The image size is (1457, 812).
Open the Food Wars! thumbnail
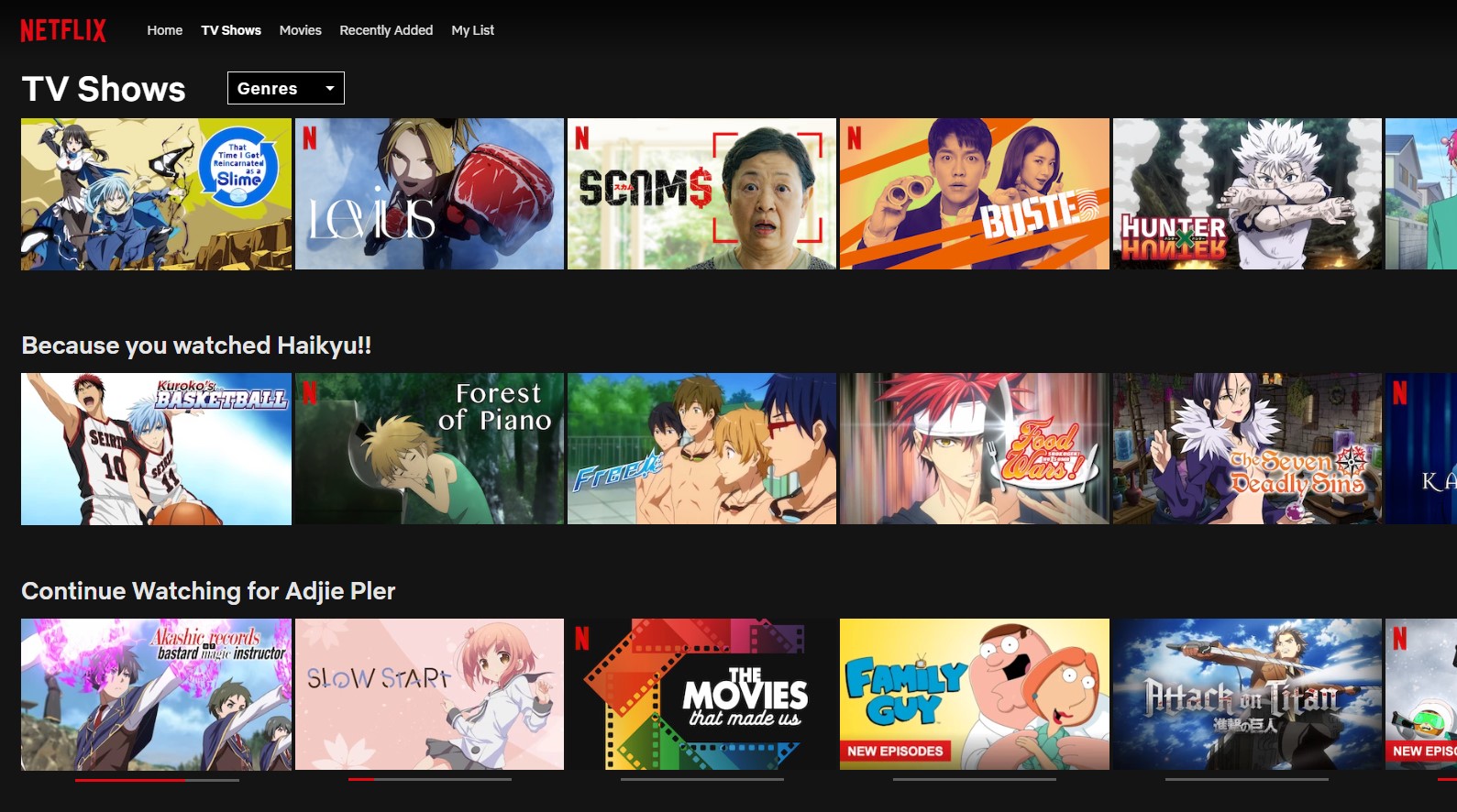tap(975, 449)
